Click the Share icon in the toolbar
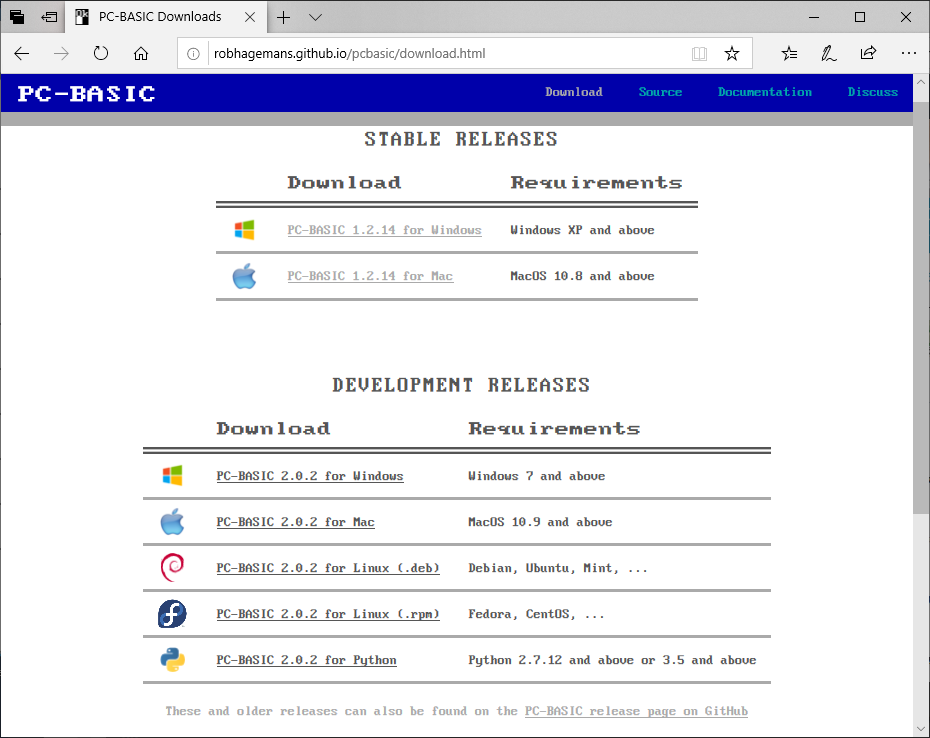The width and height of the screenshot is (930, 738). [x=868, y=53]
